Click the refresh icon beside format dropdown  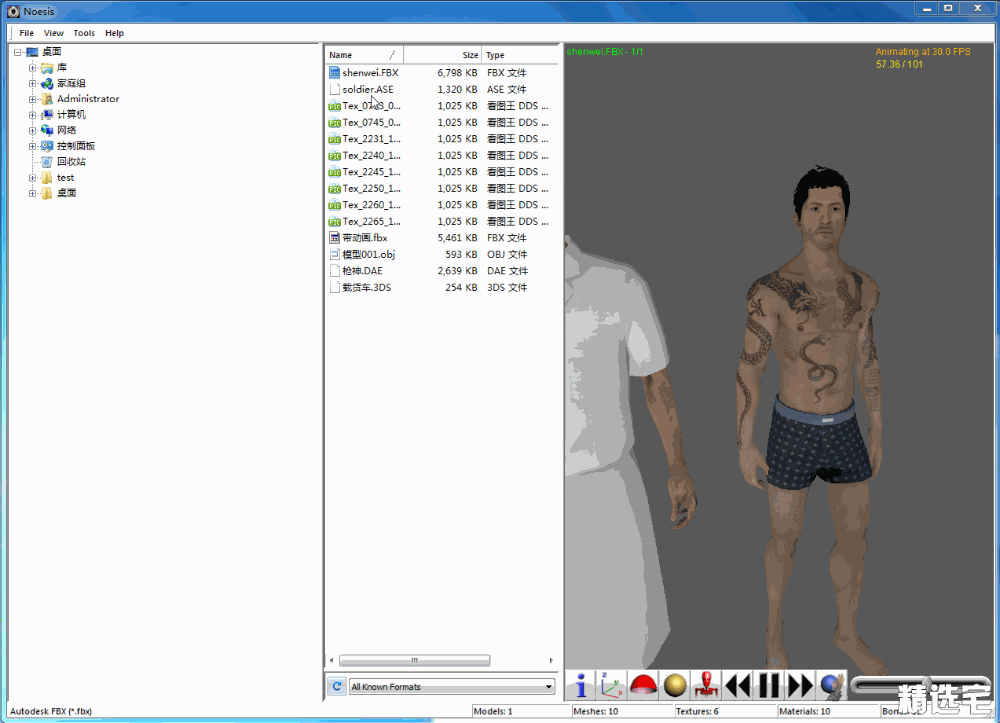tap(337, 686)
